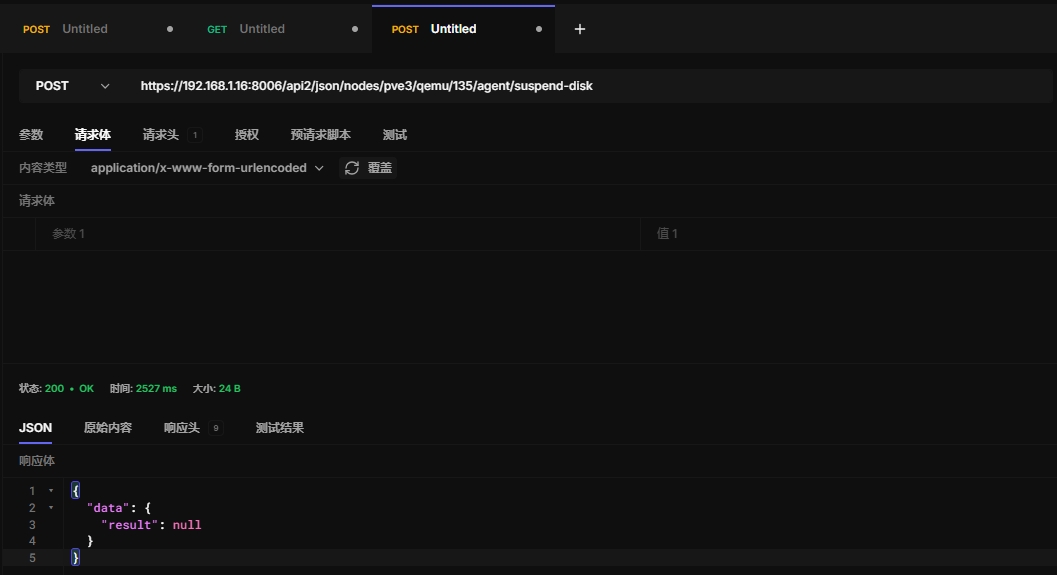The height and width of the screenshot is (575, 1057).
Task: Switch to the GET Untitled tab
Action: point(261,29)
